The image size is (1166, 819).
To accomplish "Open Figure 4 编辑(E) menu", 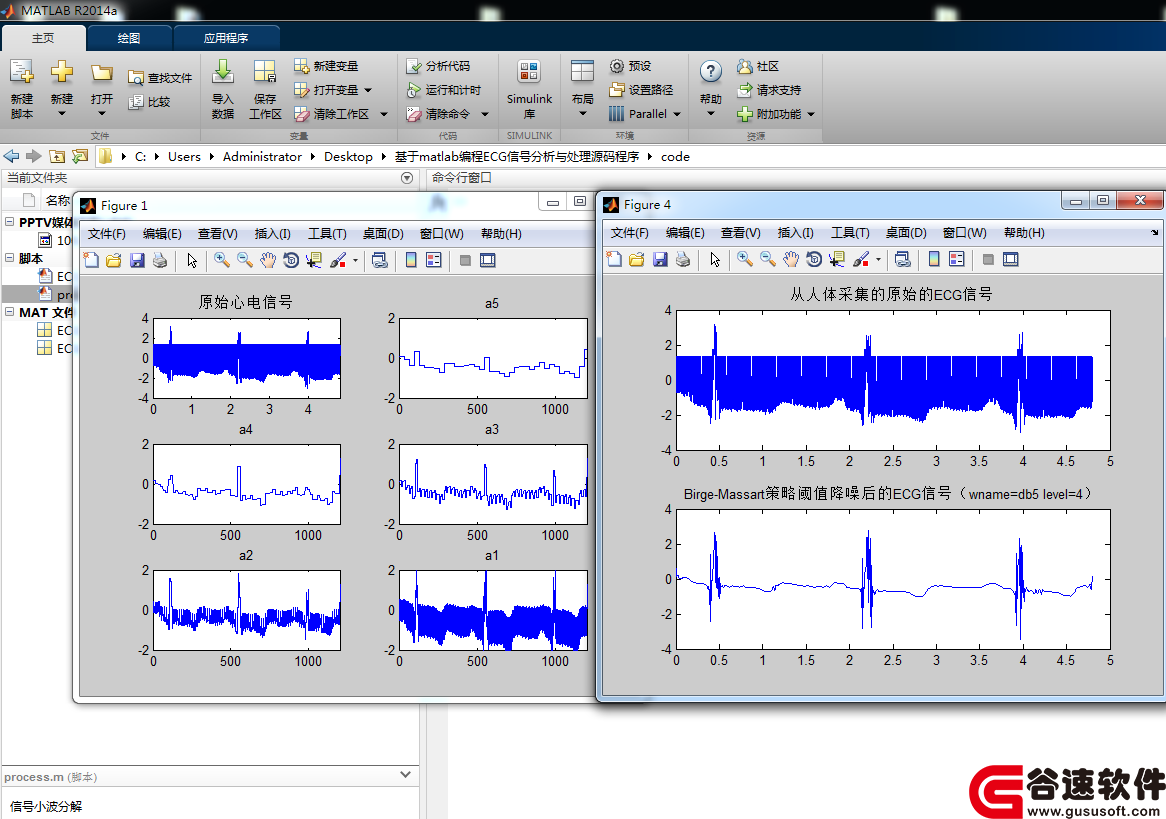I will (x=685, y=233).
